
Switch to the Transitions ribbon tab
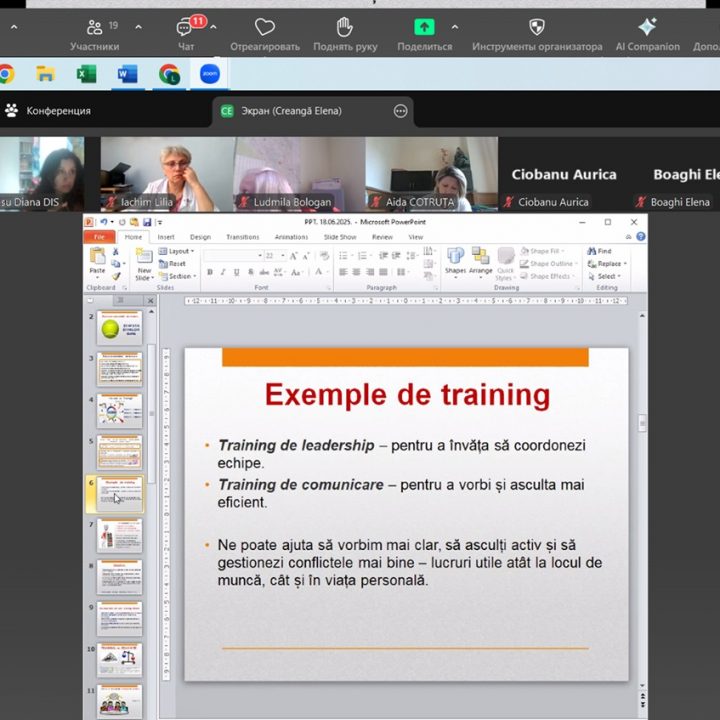coord(242,237)
